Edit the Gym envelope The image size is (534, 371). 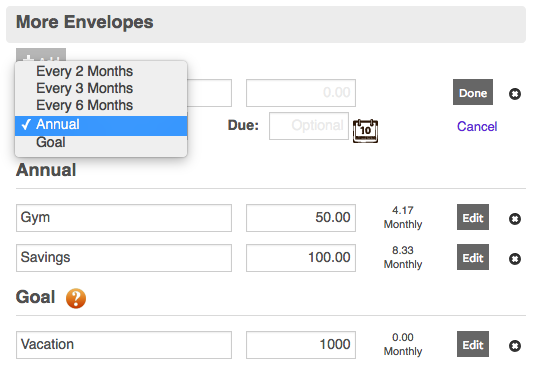point(473,217)
